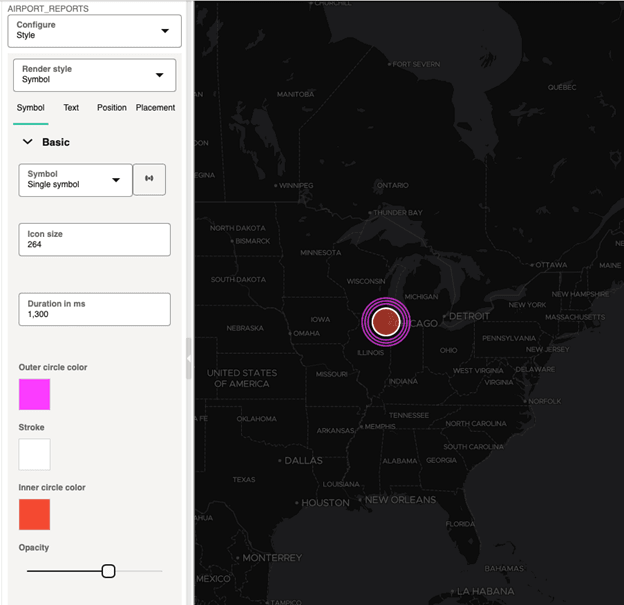
Task: Click the THUNDER BAY map label
Action: pyautogui.click(x=398, y=213)
